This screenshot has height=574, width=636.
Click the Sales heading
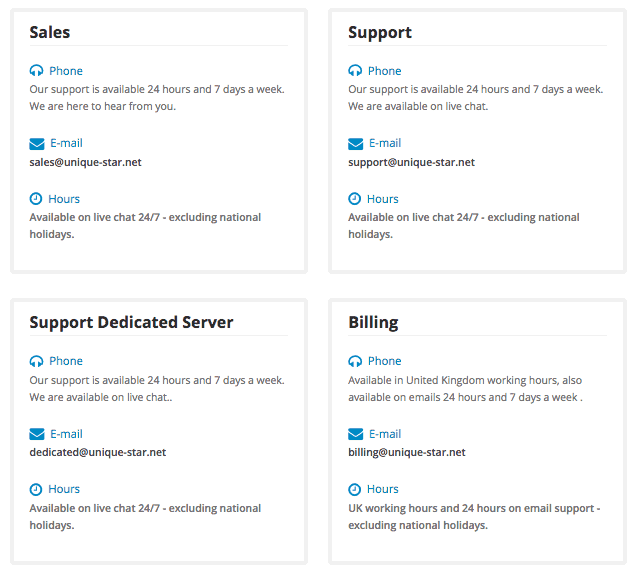click(49, 32)
